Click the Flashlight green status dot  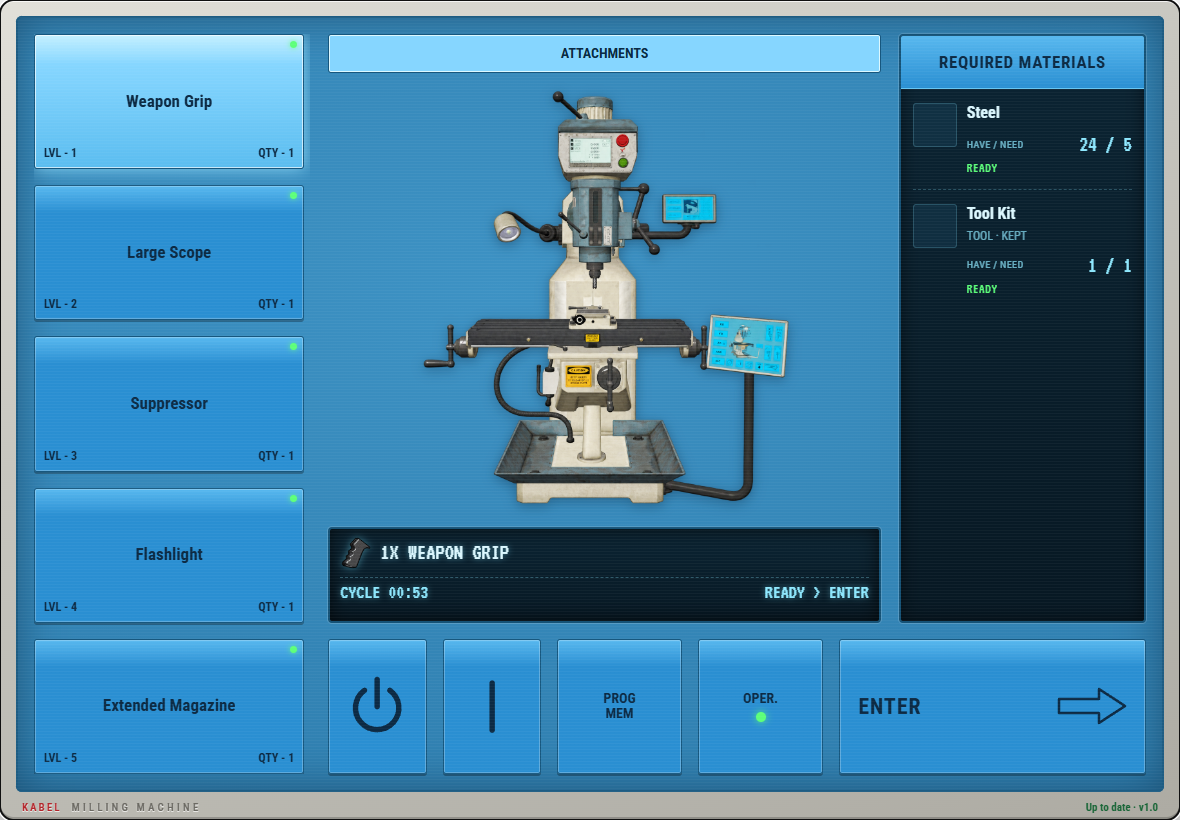293,499
